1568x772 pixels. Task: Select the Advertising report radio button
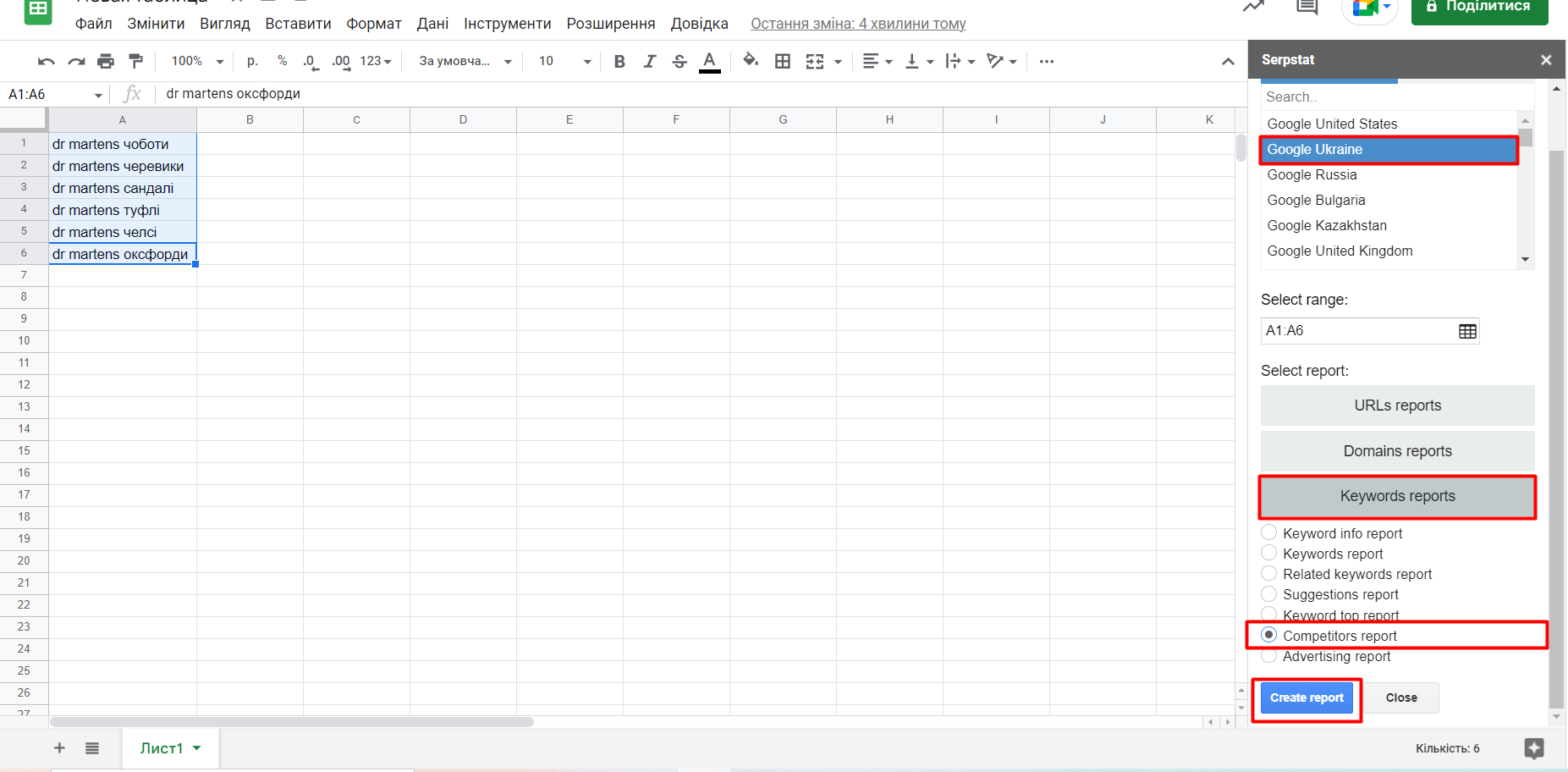(x=1269, y=656)
